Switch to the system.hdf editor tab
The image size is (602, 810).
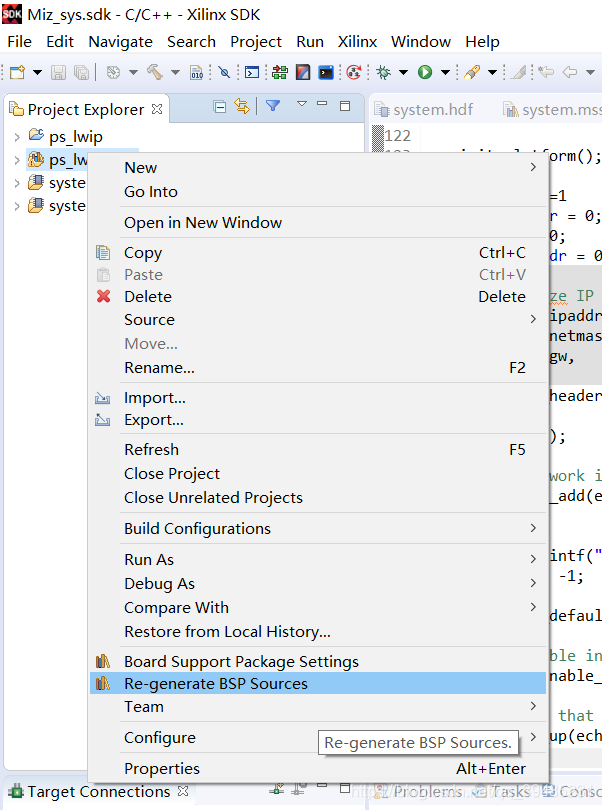point(424,110)
